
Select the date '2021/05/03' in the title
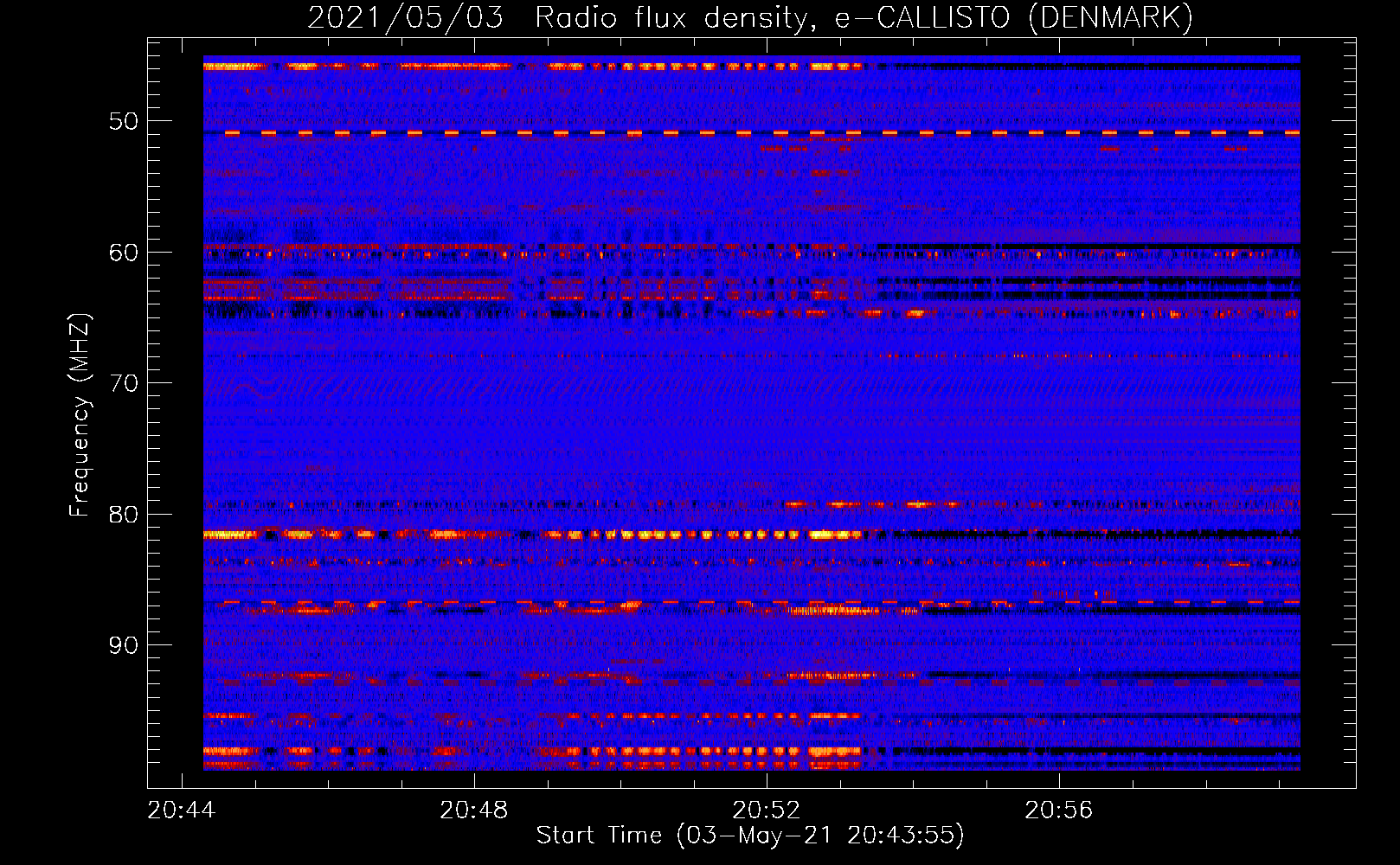click(405, 18)
